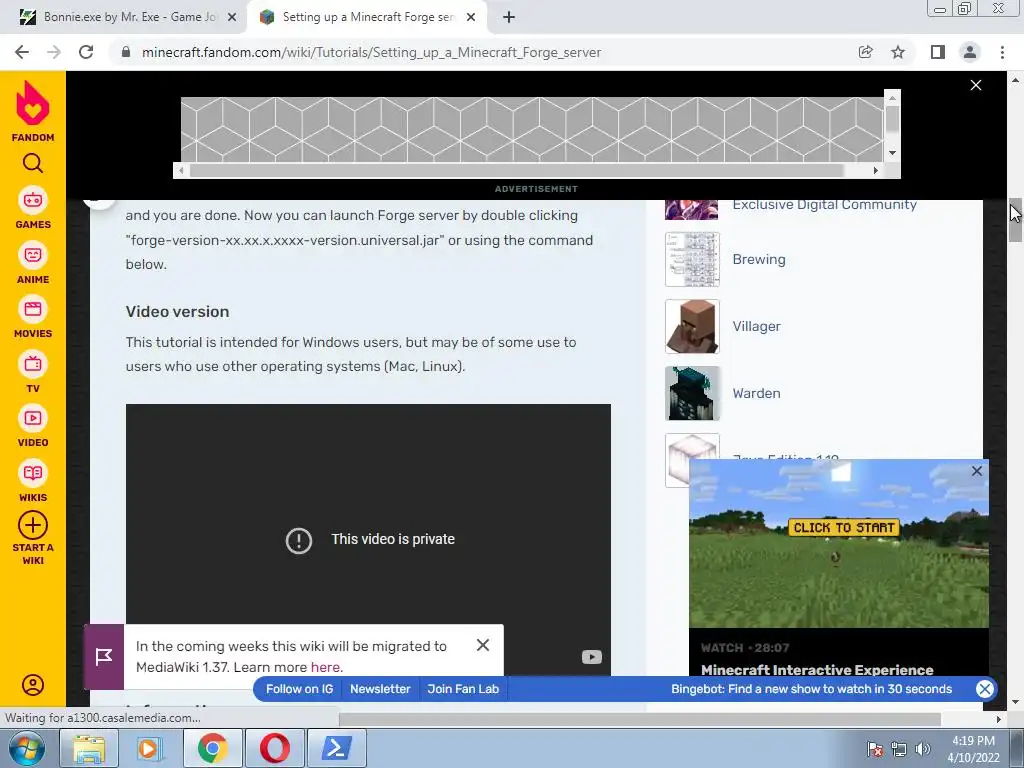Click the page scrollbar up arrow
This screenshot has width=1024, height=768.
click(1015, 80)
